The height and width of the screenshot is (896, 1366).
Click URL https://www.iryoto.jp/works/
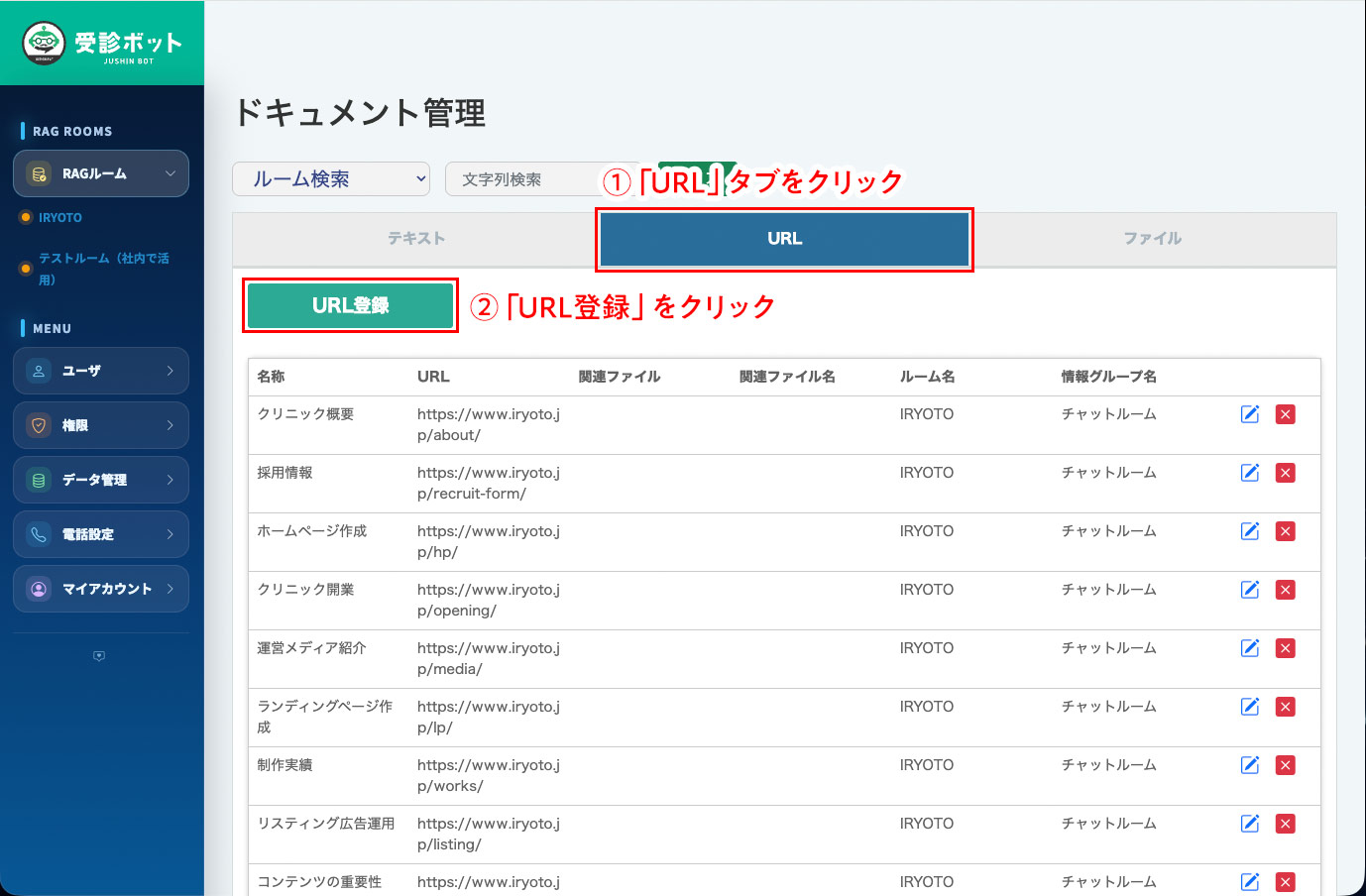[x=489, y=775]
